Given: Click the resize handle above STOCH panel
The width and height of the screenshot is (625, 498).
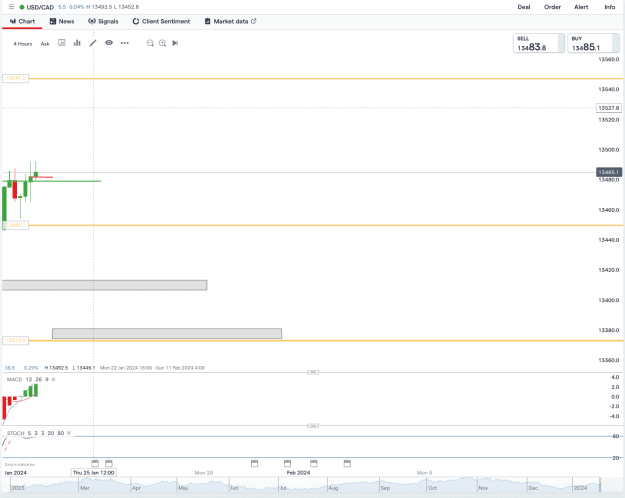Looking at the screenshot, I should (313, 426).
